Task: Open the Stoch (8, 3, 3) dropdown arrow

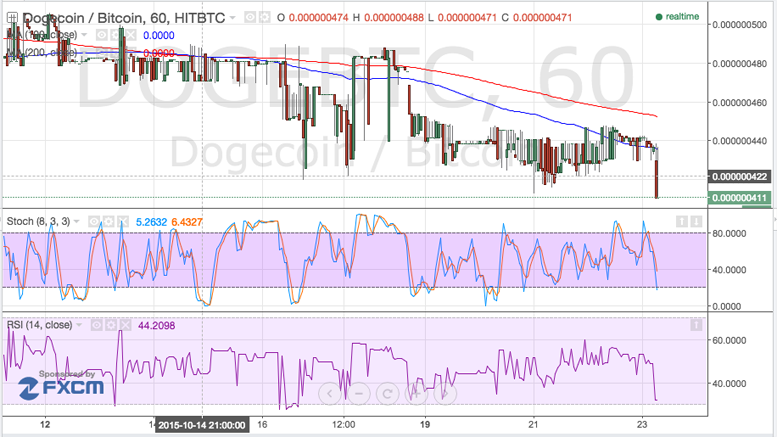Action: 77,221
